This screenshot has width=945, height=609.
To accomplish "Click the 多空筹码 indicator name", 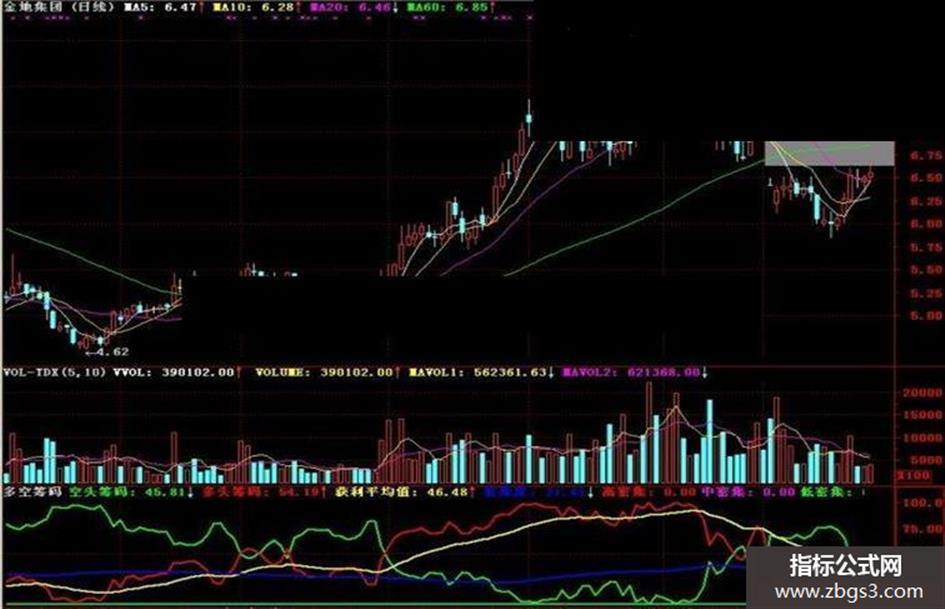I will (x=33, y=492).
